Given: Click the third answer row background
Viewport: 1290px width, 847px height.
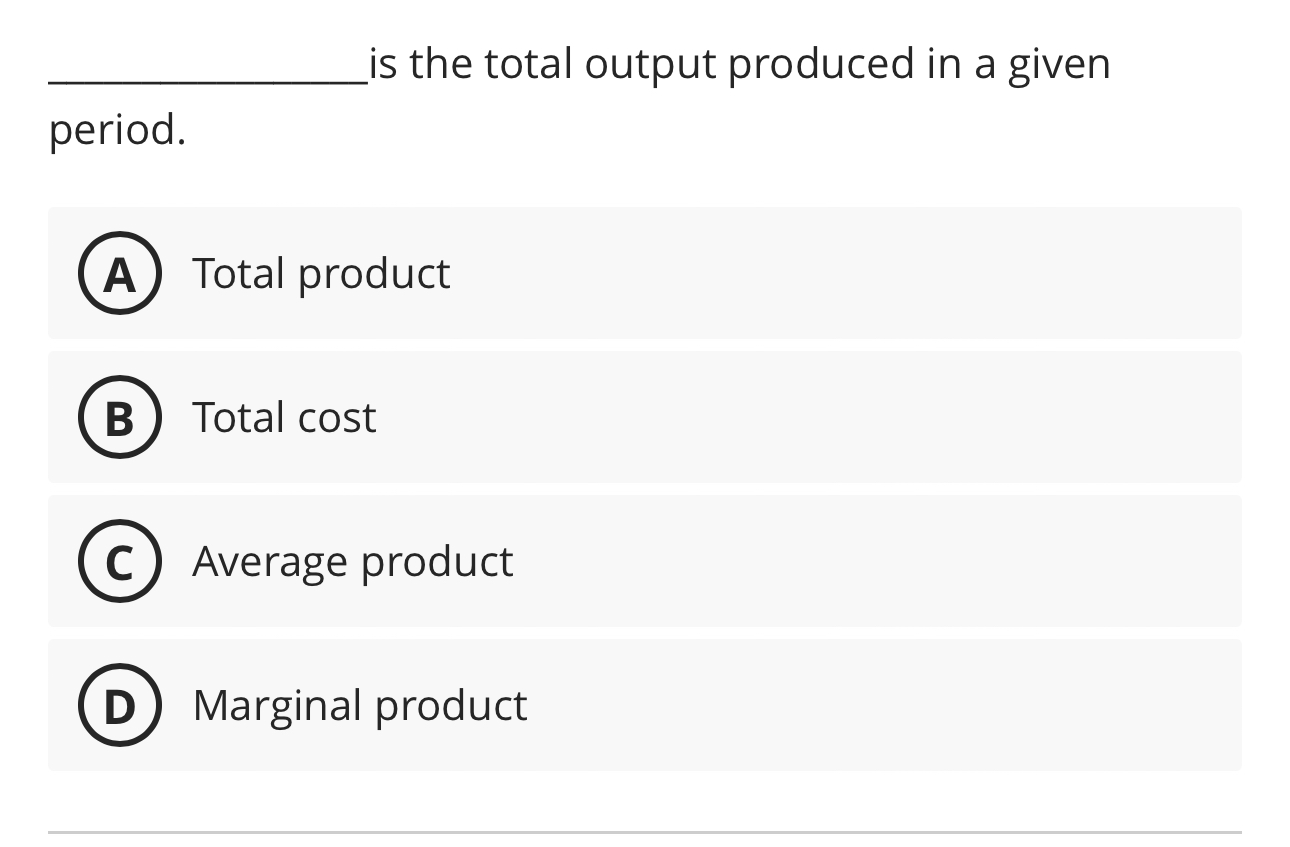Looking at the screenshot, I should 900,562.
